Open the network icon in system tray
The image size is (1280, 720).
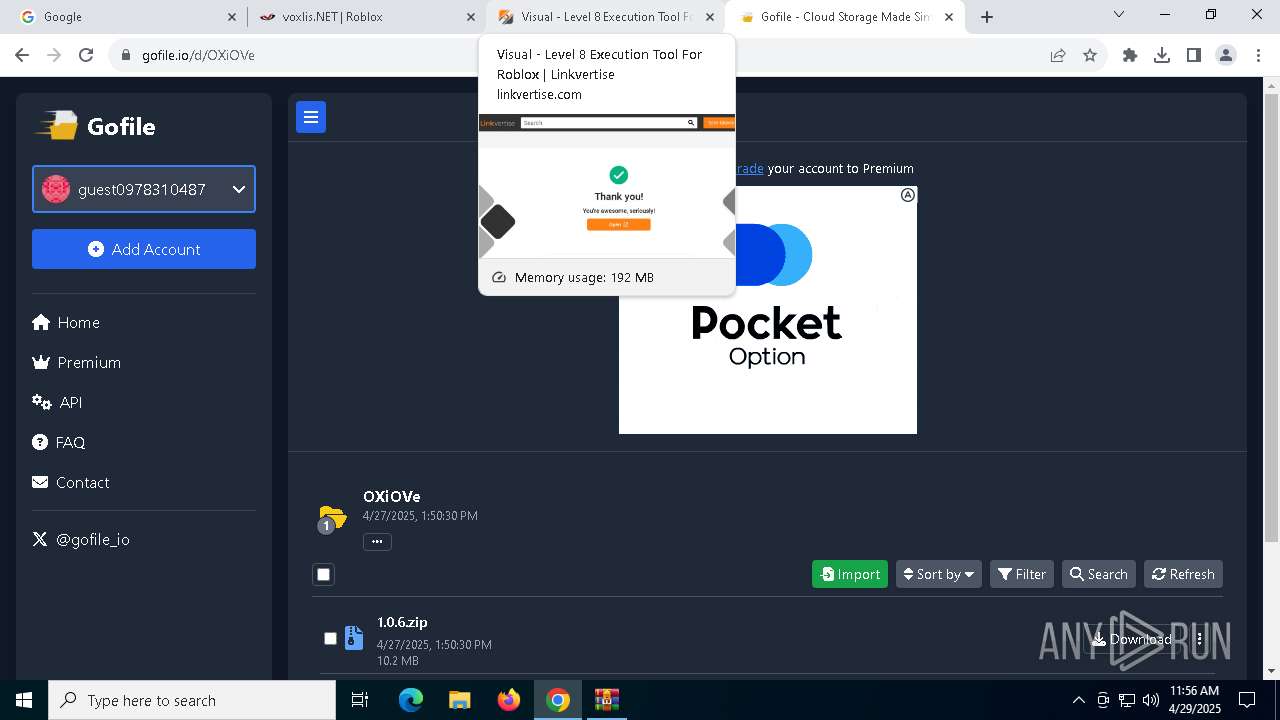pyautogui.click(x=1127, y=700)
